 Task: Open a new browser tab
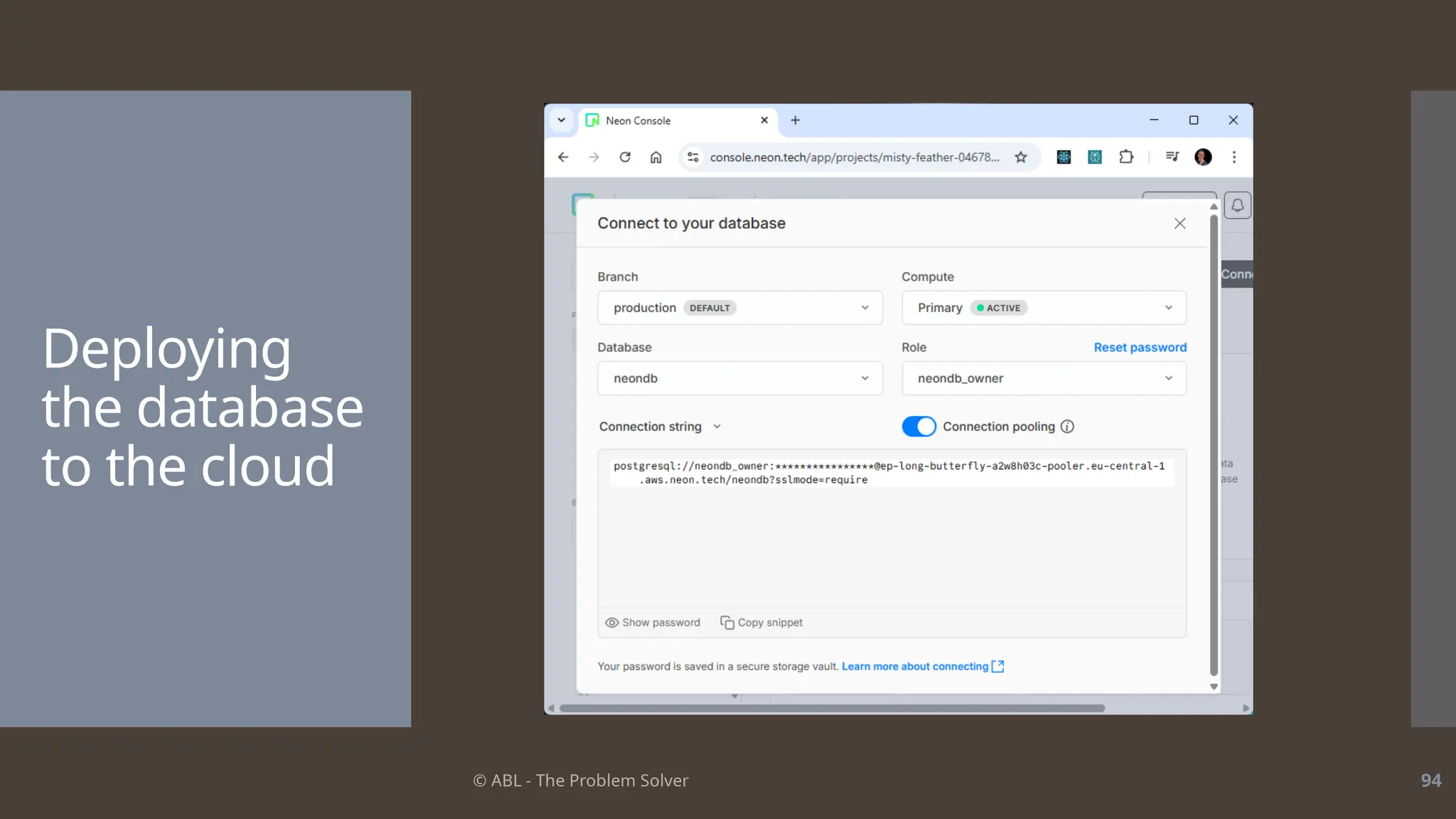click(796, 120)
